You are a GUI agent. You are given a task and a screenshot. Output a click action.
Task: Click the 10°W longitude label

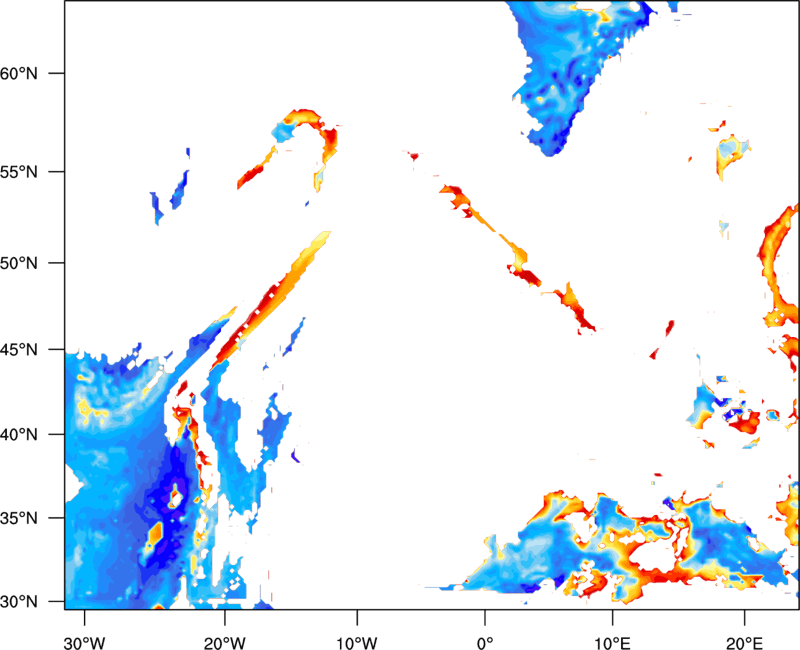point(357,643)
